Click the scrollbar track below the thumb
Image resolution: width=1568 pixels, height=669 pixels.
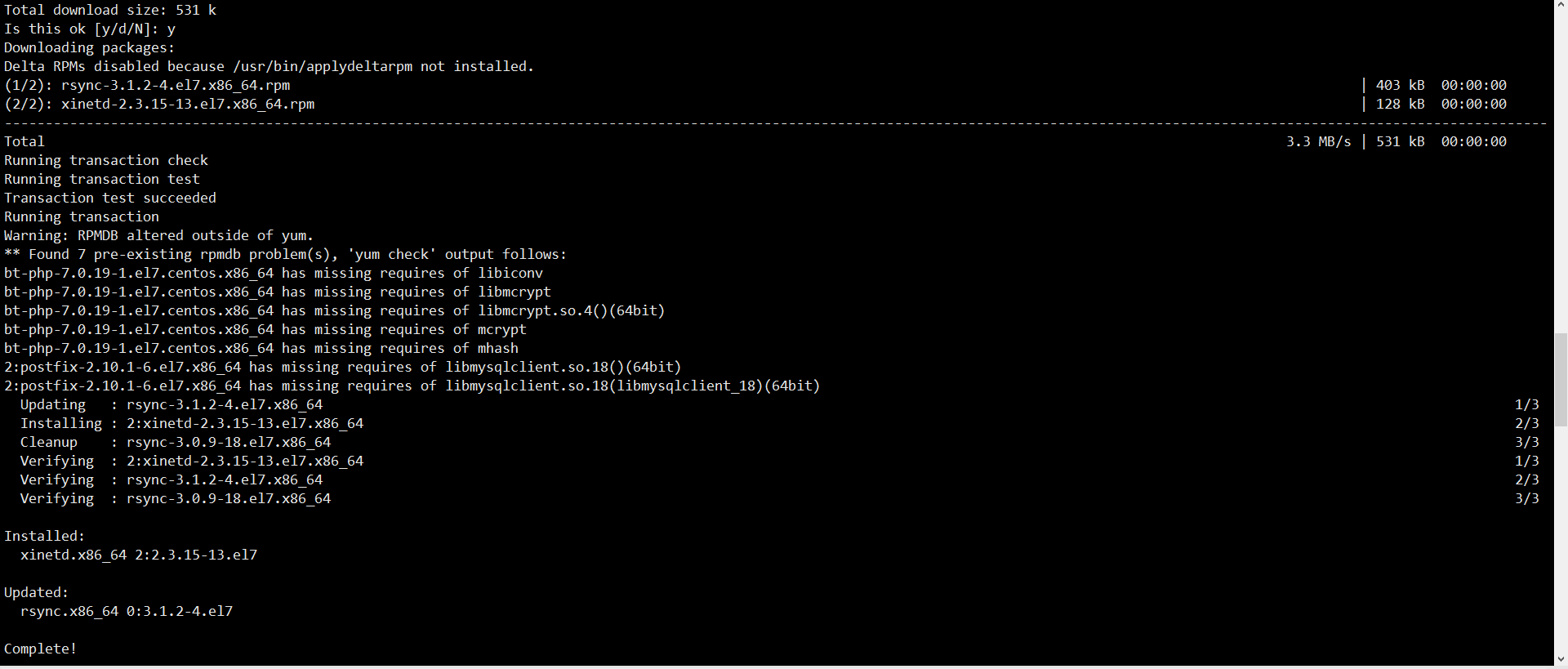[1561, 539]
